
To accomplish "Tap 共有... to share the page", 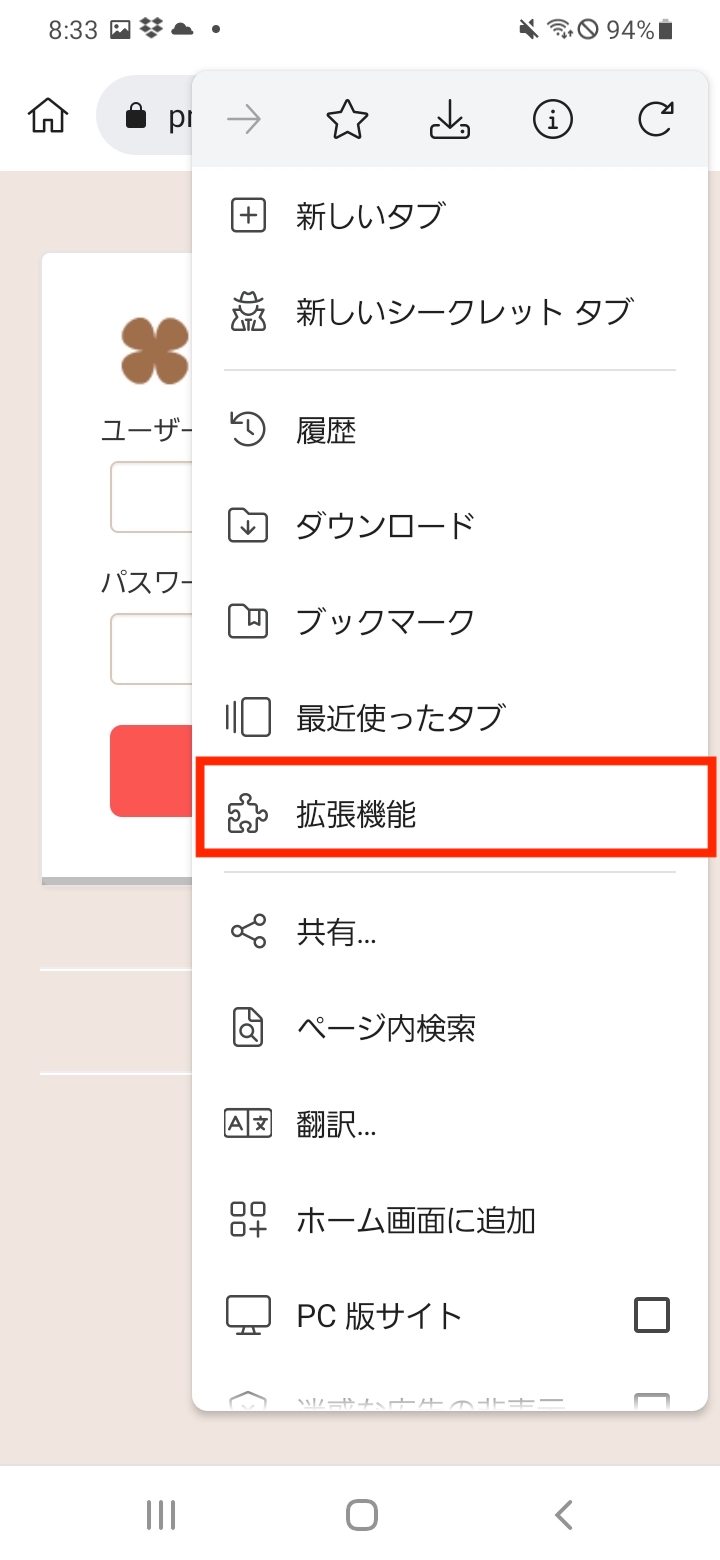I will tap(336, 933).
